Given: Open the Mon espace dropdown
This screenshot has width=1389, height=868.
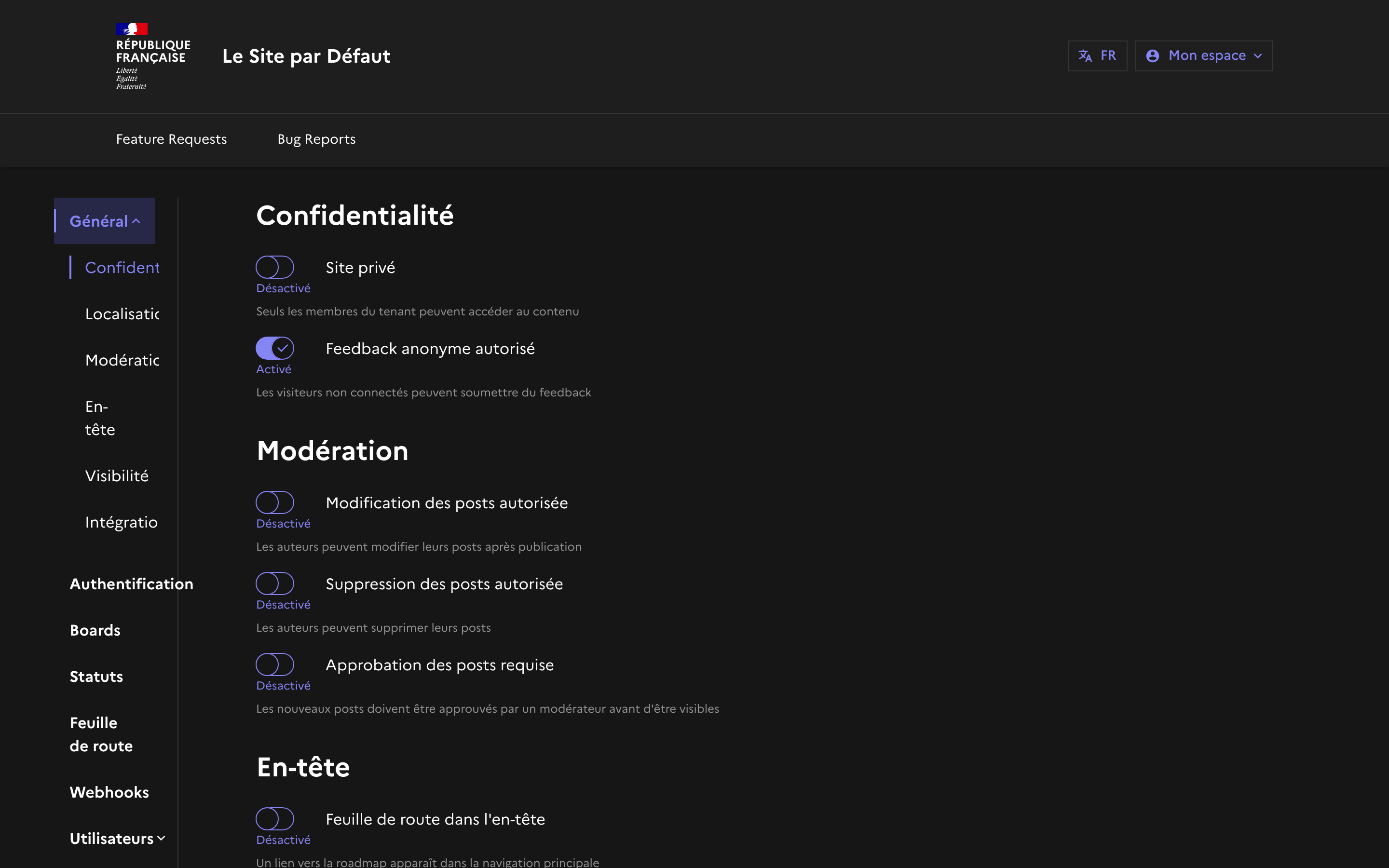Looking at the screenshot, I should pos(1204,55).
